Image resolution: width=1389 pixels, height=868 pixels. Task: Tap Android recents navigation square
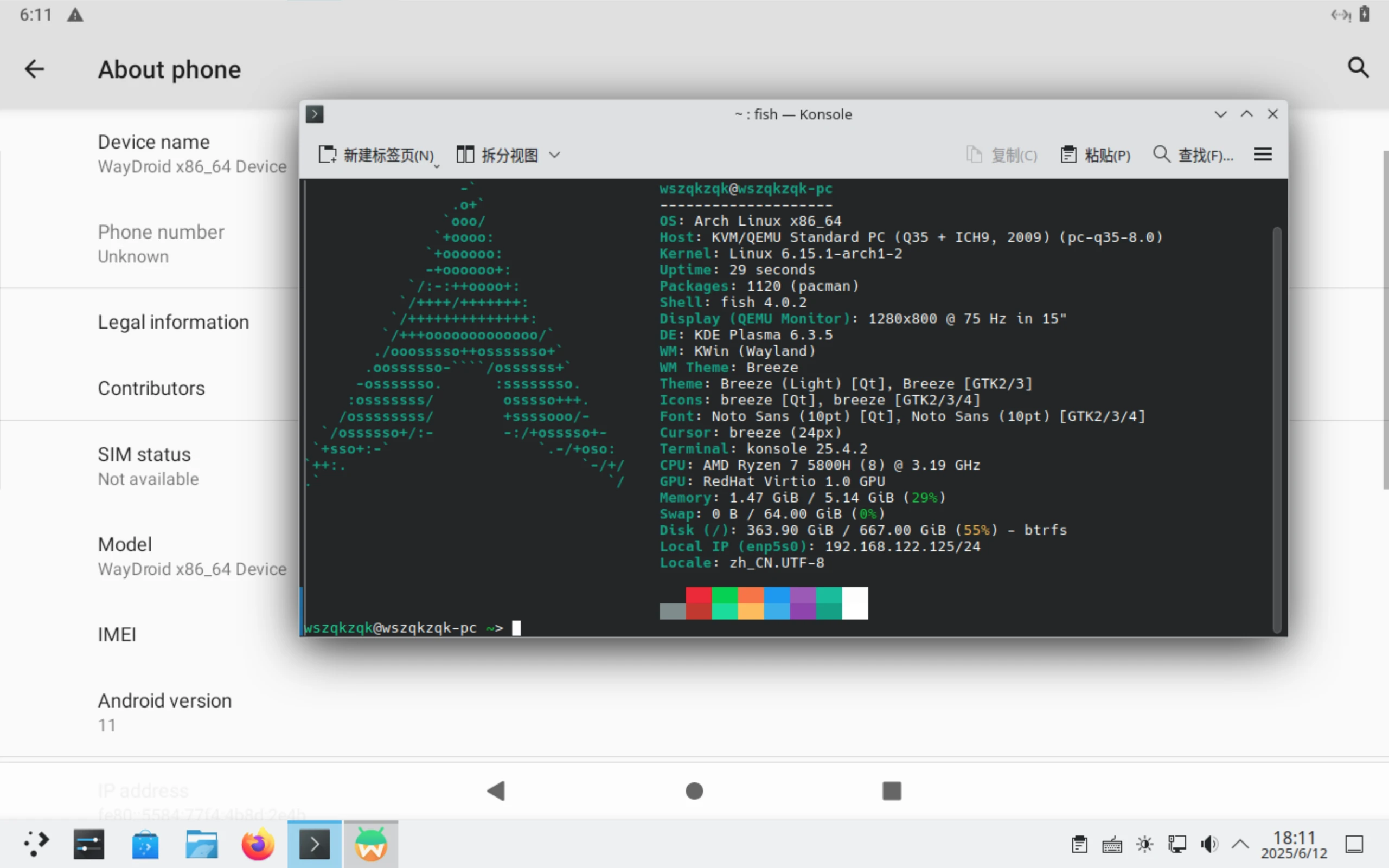click(892, 791)
